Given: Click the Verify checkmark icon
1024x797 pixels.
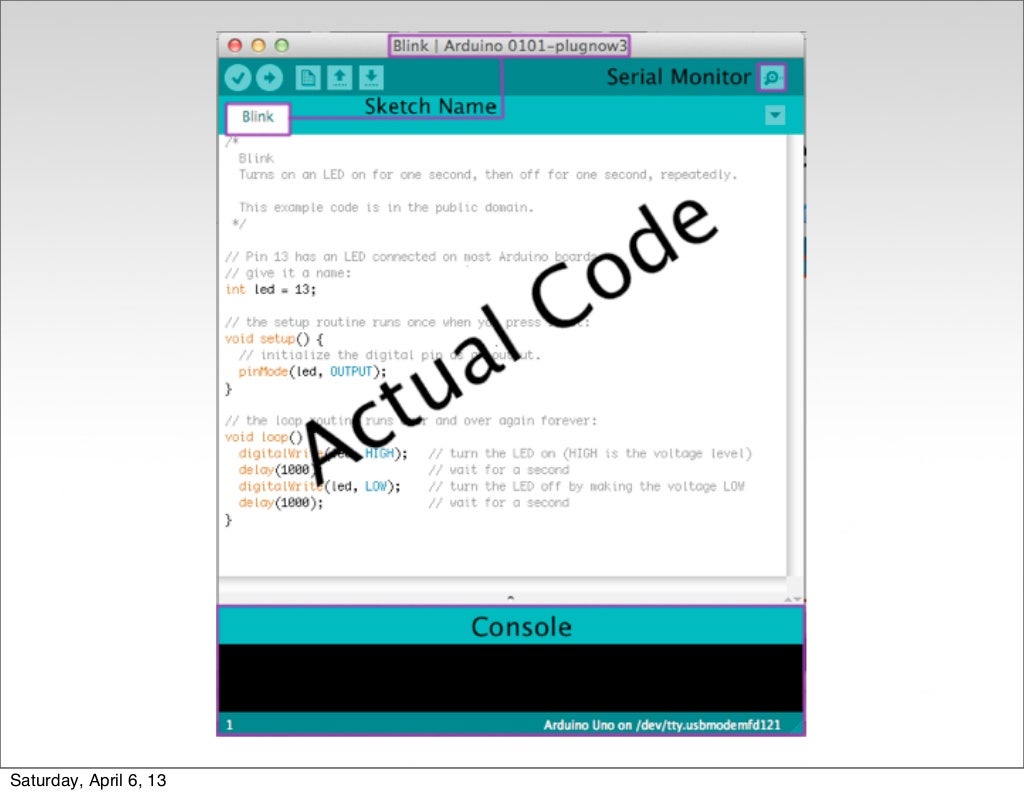Looking at the screenshot, I should click(238, 78).
